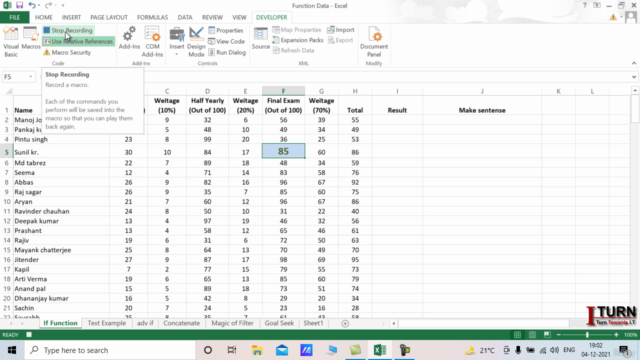The image size is (640, 360).
Task: Switch to the INSERT tab
Action: [x=71, y=17]
